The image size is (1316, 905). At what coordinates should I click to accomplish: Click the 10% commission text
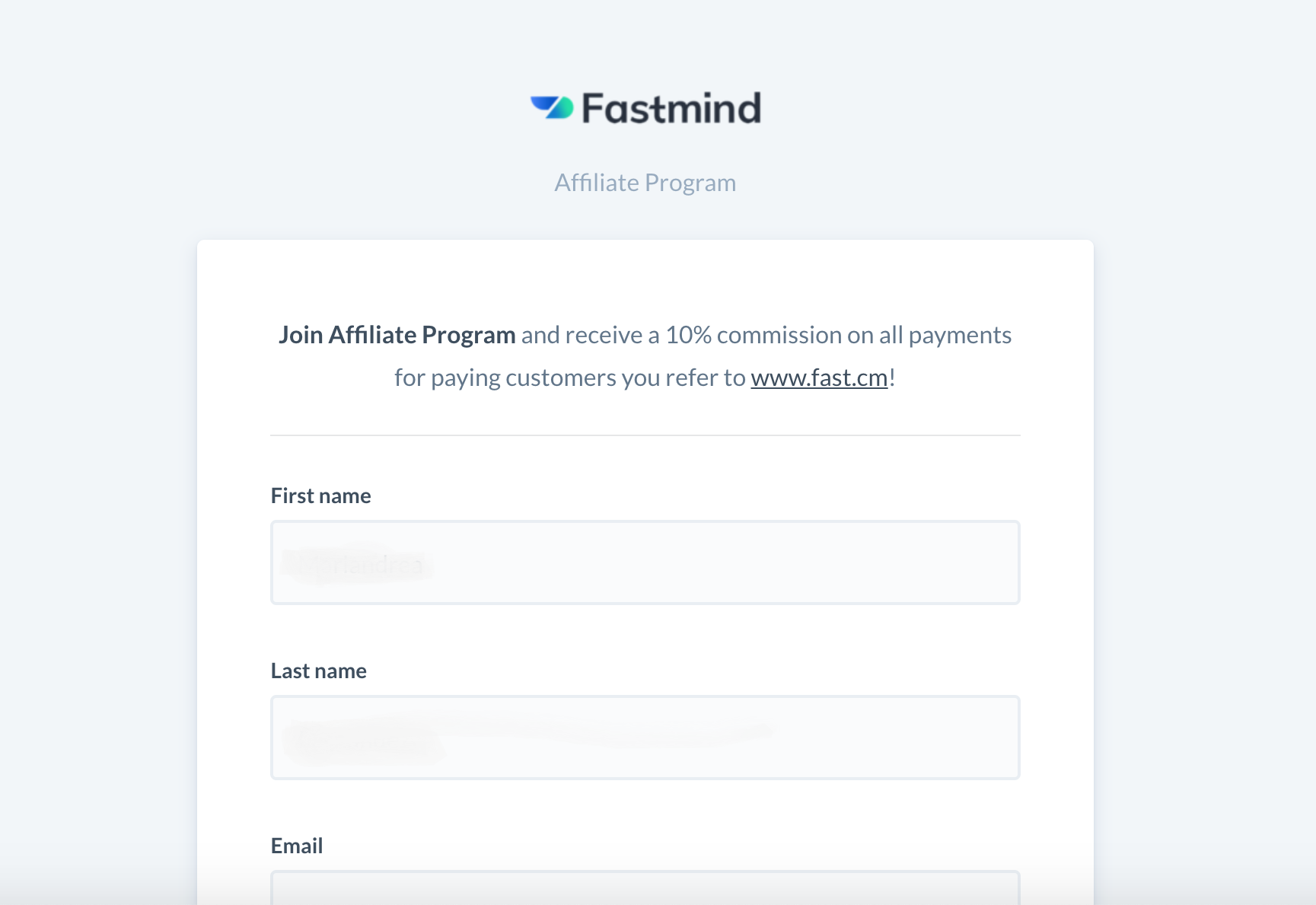754,335
